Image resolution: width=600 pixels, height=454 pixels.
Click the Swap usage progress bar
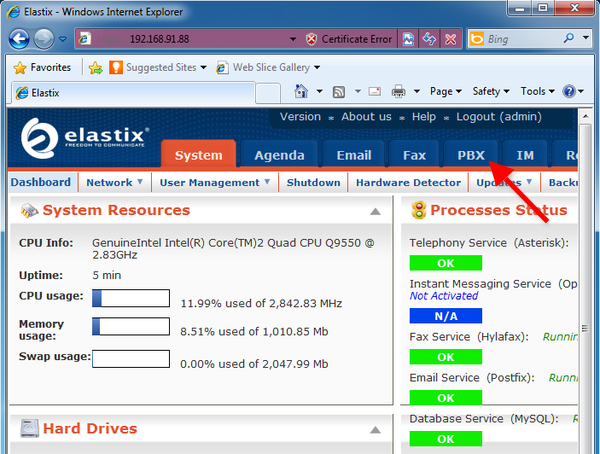tap(131, 359)
